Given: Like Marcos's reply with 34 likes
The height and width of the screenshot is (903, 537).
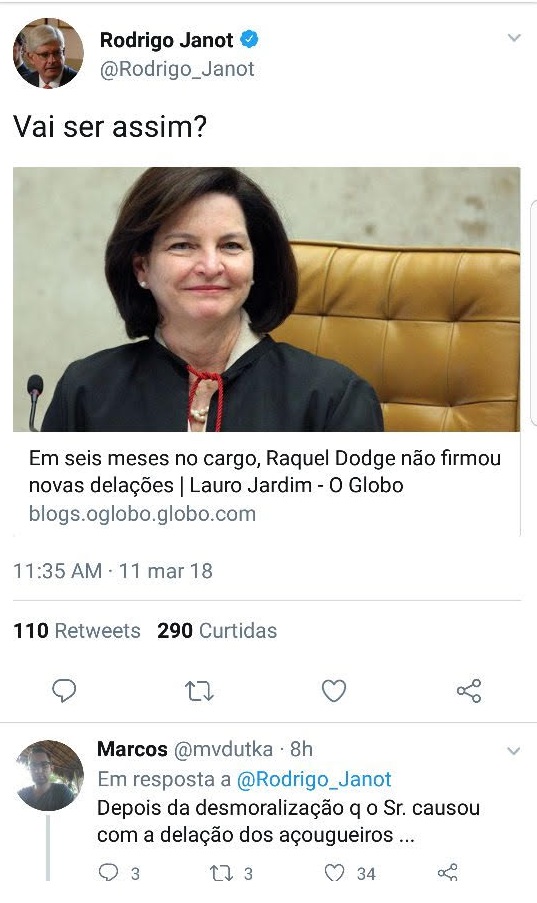Looking at the screenshot, I should coord(335,873).
